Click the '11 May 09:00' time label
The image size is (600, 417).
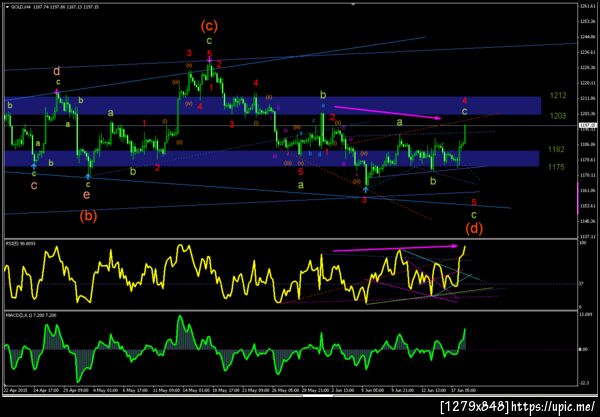(x=167, y=390)
